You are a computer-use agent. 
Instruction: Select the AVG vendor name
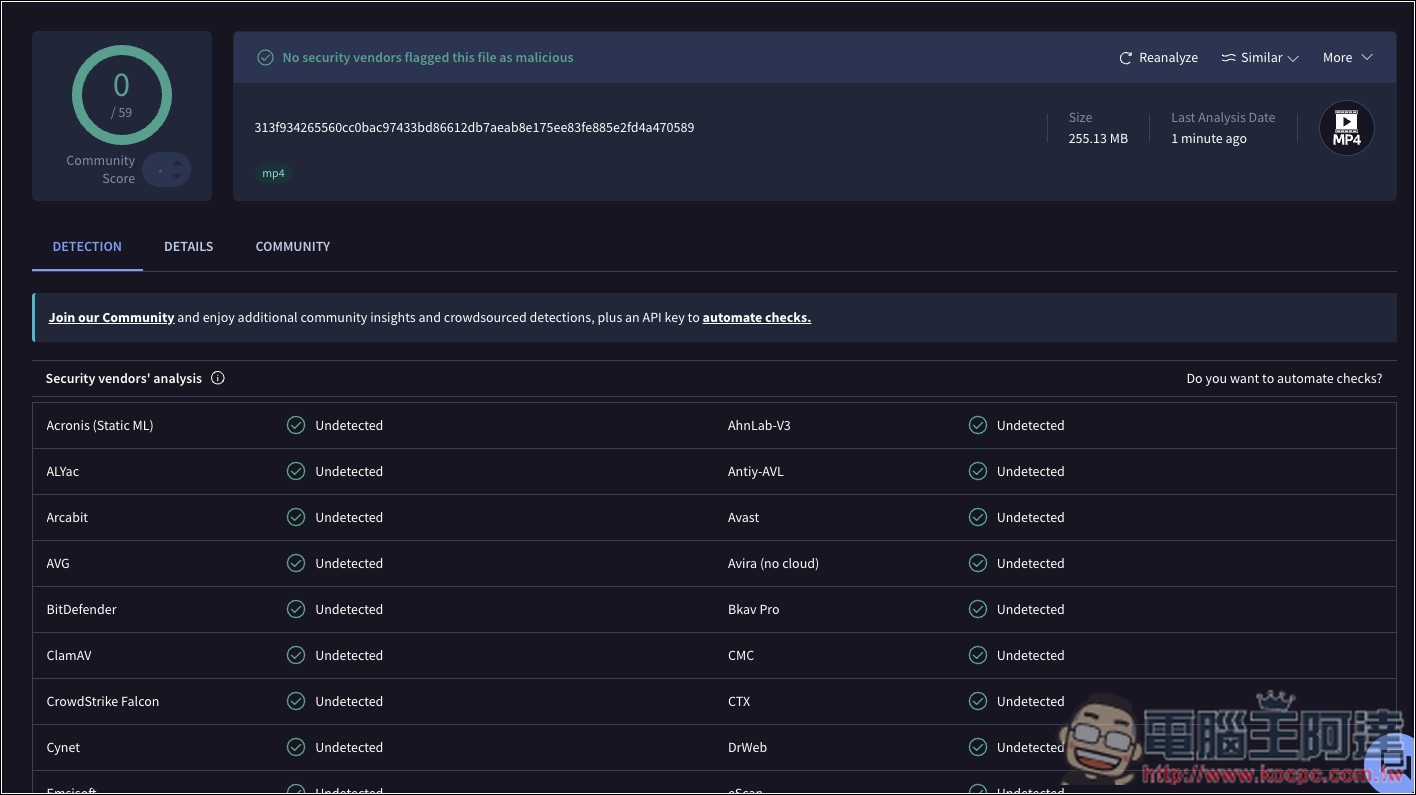coord(58,563)
